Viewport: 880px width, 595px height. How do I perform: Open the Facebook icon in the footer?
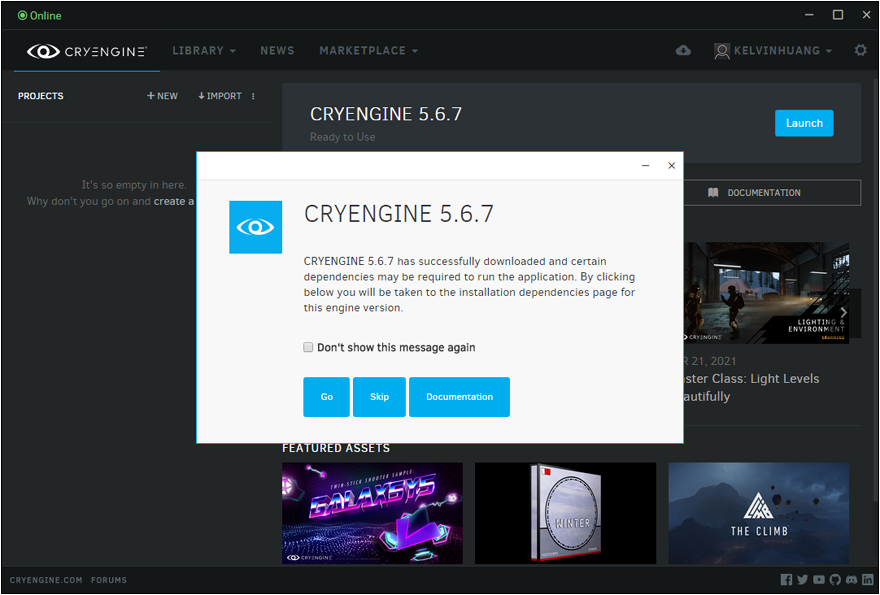(x=786, y=580)
